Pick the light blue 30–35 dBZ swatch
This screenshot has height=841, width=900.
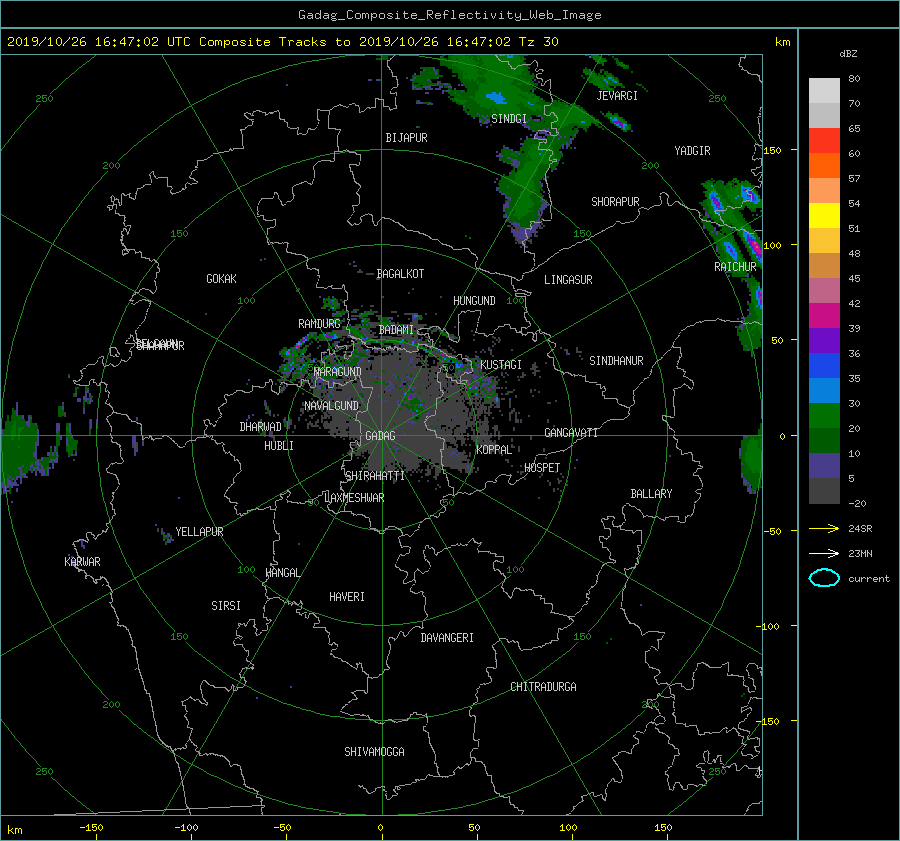tap(824, 390)
